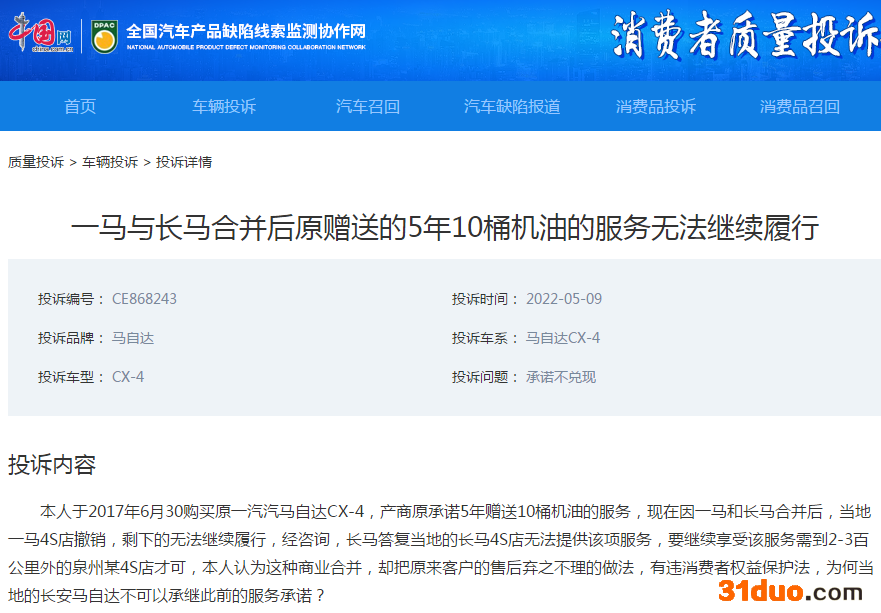Click the 承诺不兑现 complaint issue value

point(561,377)
